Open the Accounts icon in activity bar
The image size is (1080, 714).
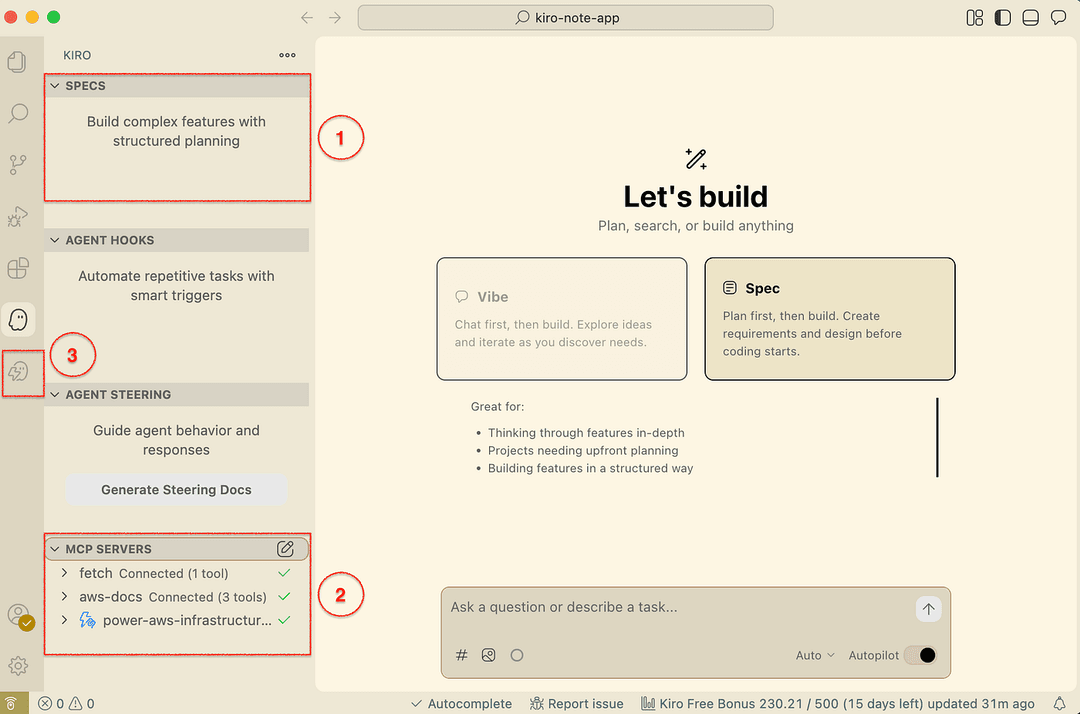pyautogui.click(x=19, y=615)
